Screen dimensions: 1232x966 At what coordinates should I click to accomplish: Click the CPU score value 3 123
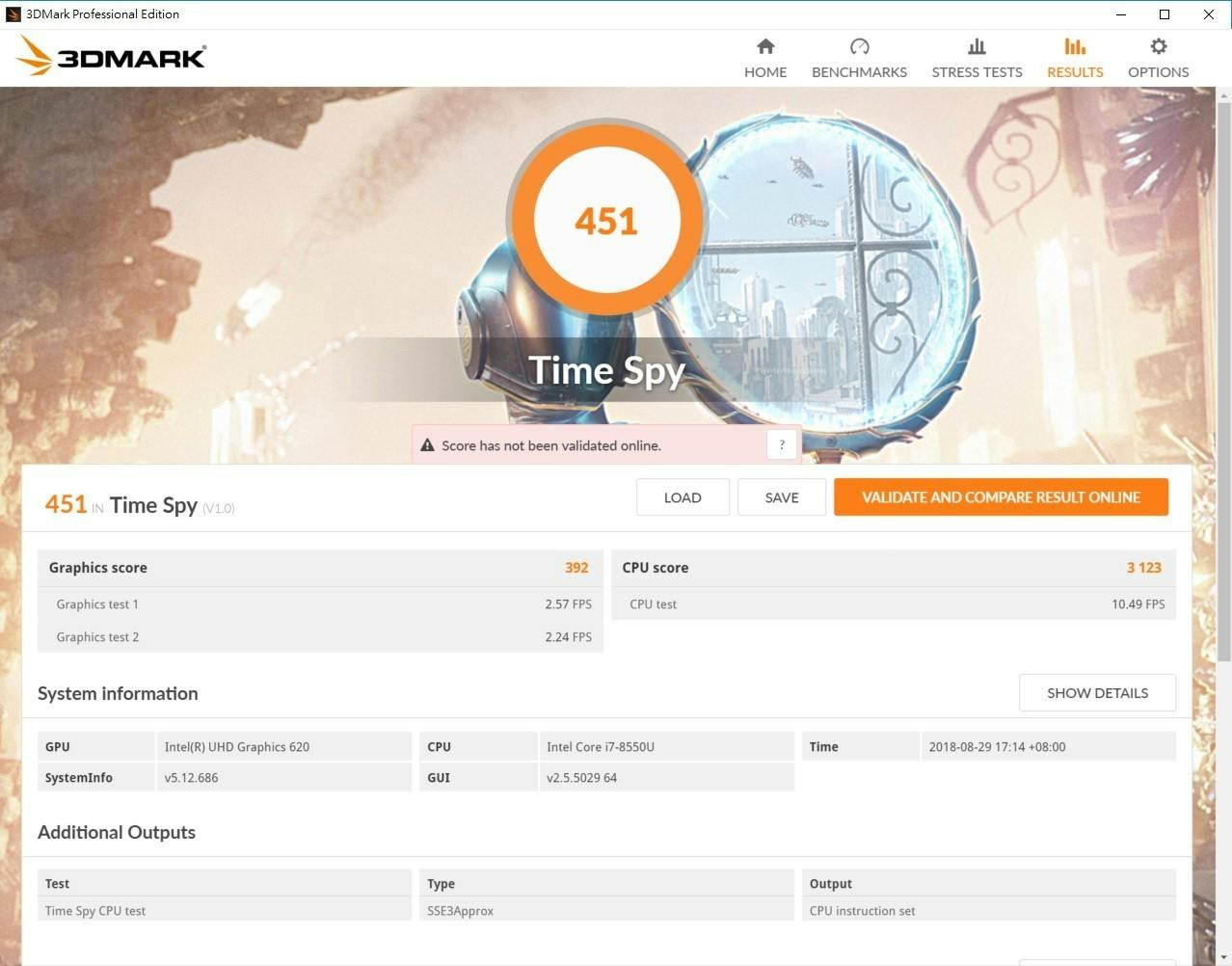[1144, 568]
